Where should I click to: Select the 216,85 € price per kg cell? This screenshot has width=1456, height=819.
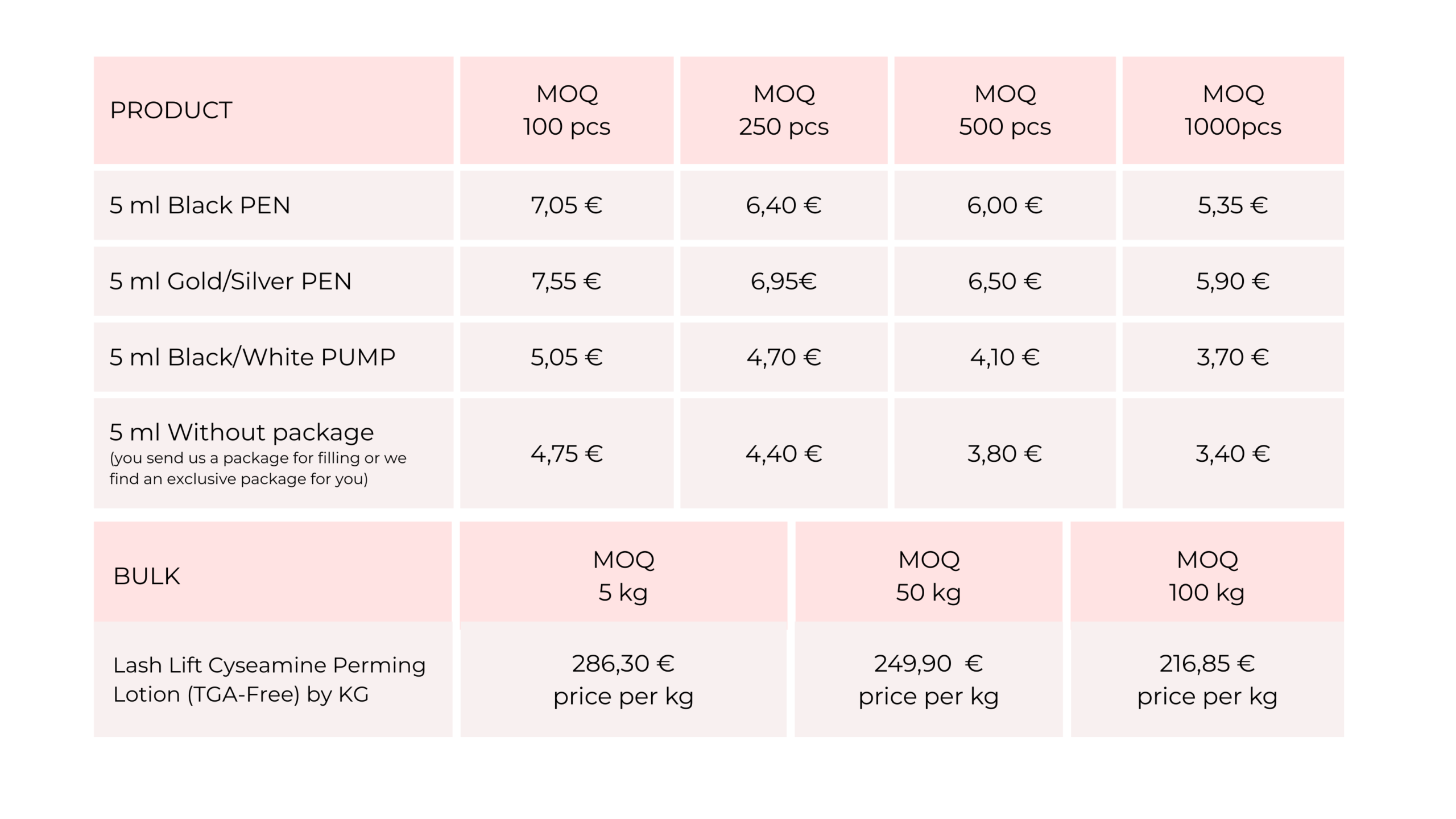coord(1207,680)
